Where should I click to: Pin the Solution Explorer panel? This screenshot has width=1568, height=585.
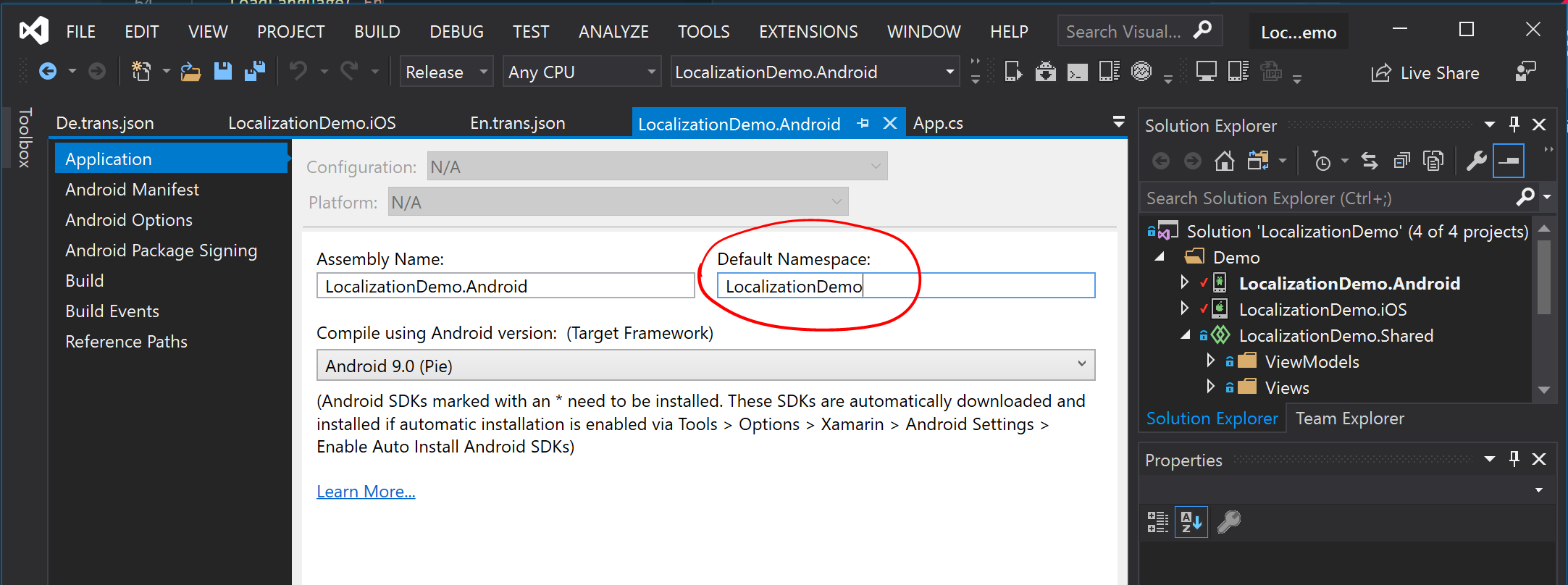(1514, 125)
